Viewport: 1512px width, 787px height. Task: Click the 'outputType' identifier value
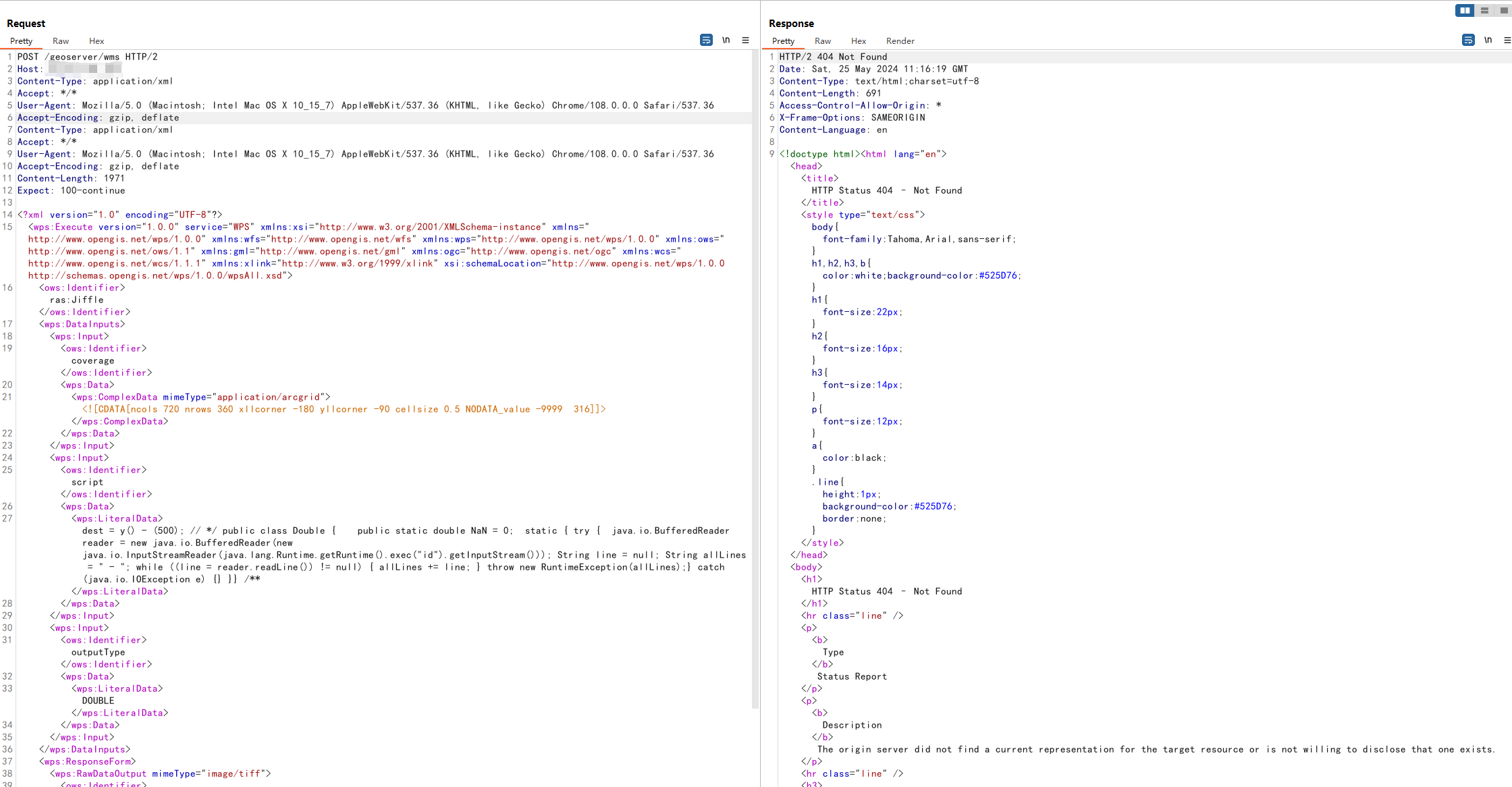point(99,652)
